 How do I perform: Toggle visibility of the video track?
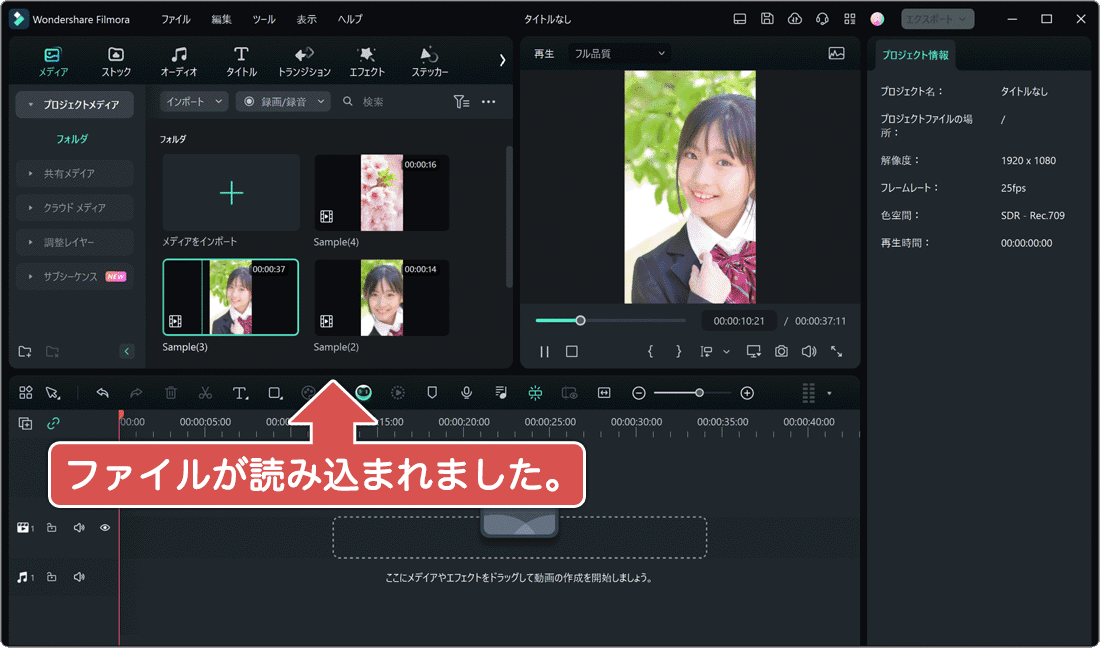[104, 527]
